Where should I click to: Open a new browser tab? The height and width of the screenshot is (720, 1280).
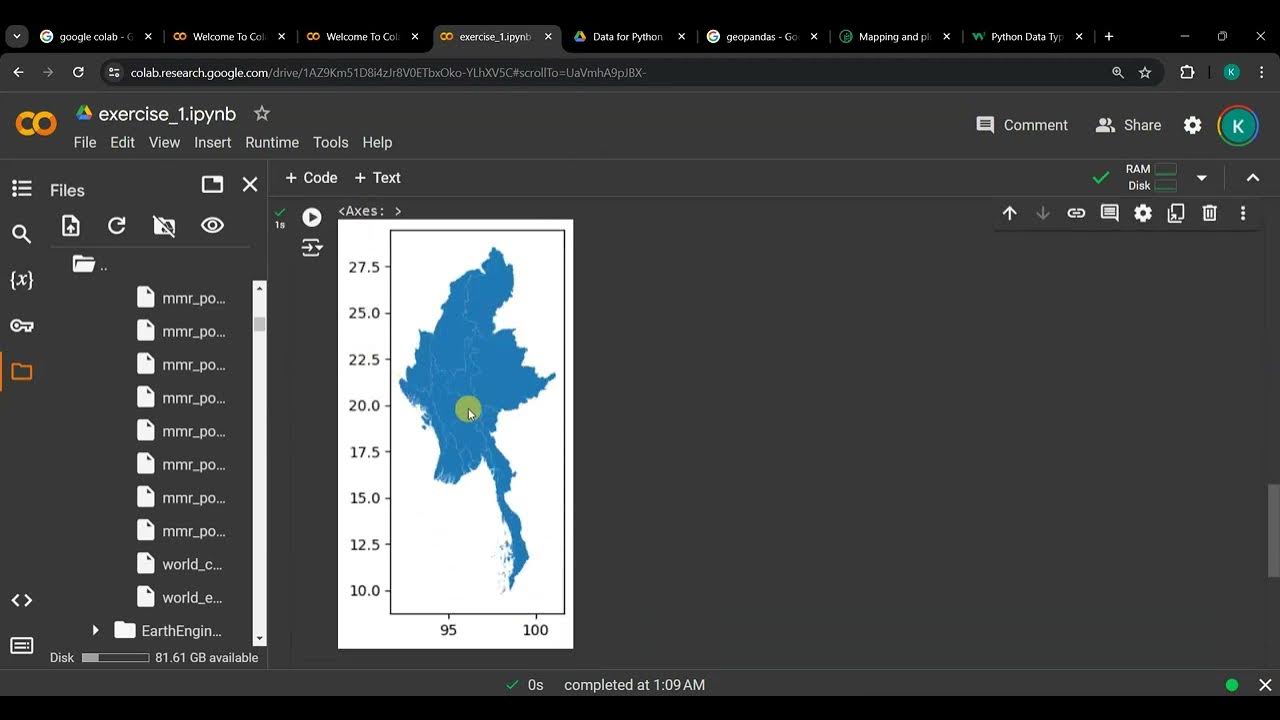(x=1108, y=36)
